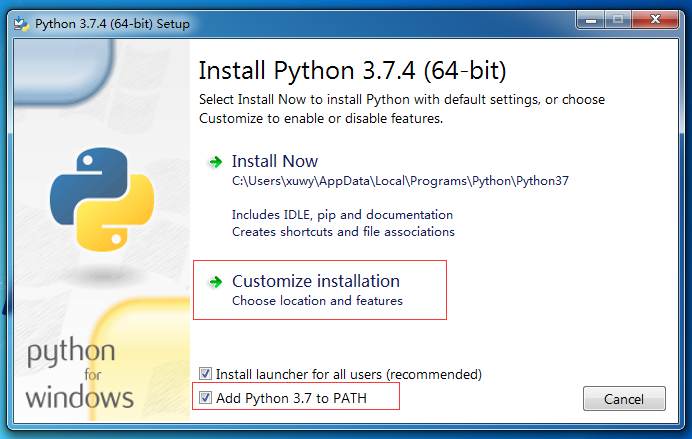Toggle 'Install launcher for all users' checkbox
Viewport: 692px width, 439px height.
(x=205, y=374)
